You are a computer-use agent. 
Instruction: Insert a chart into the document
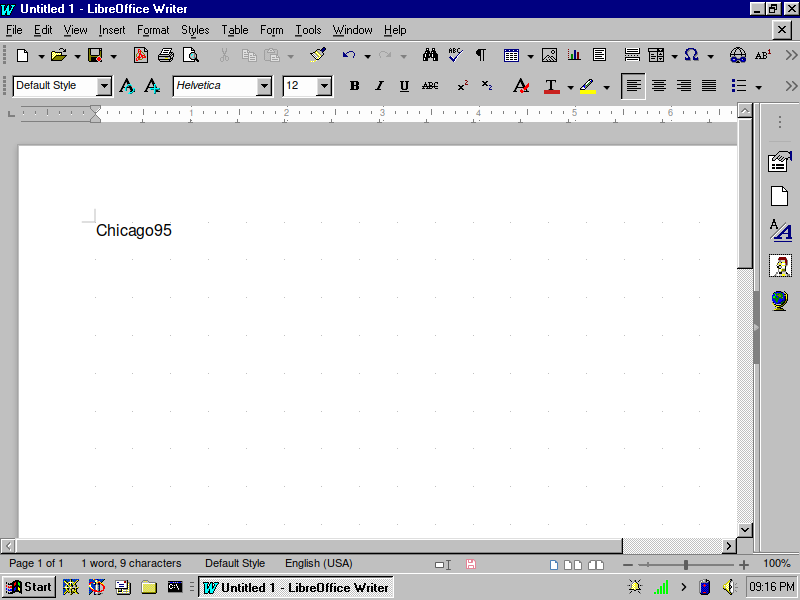click(x=573, y=55)
